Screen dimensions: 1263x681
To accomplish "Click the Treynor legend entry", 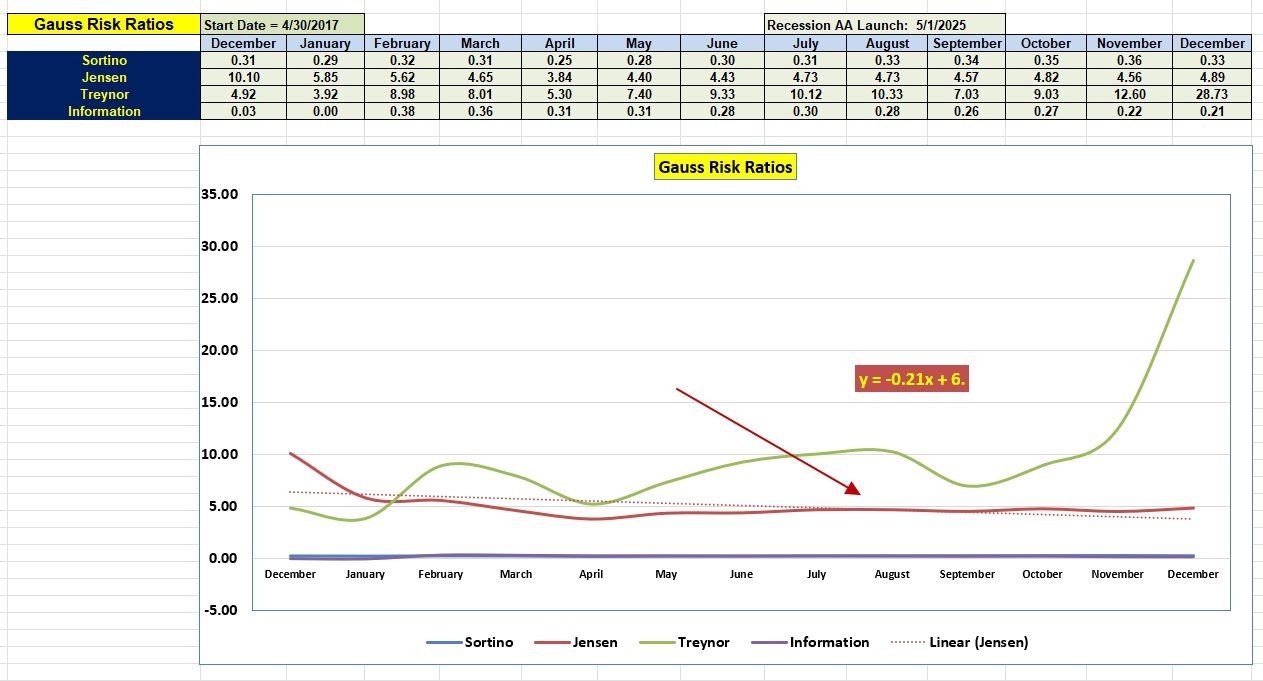I will tap(702, 642).
